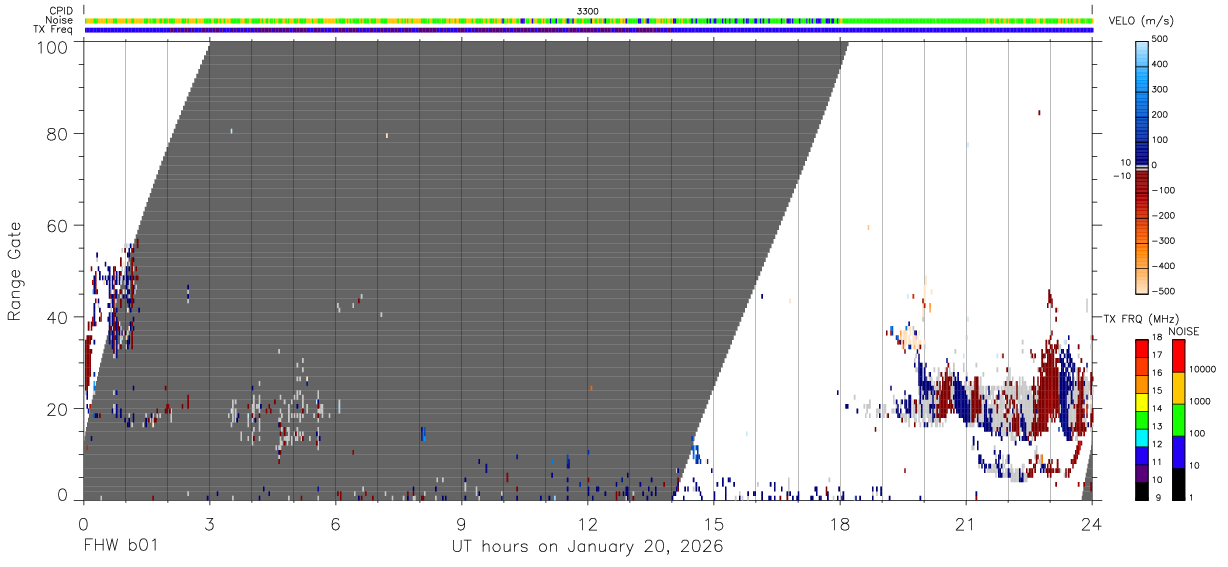Click the CPID label
The width and height of the screenshot is (1228, 567).
tap(60, 11)
